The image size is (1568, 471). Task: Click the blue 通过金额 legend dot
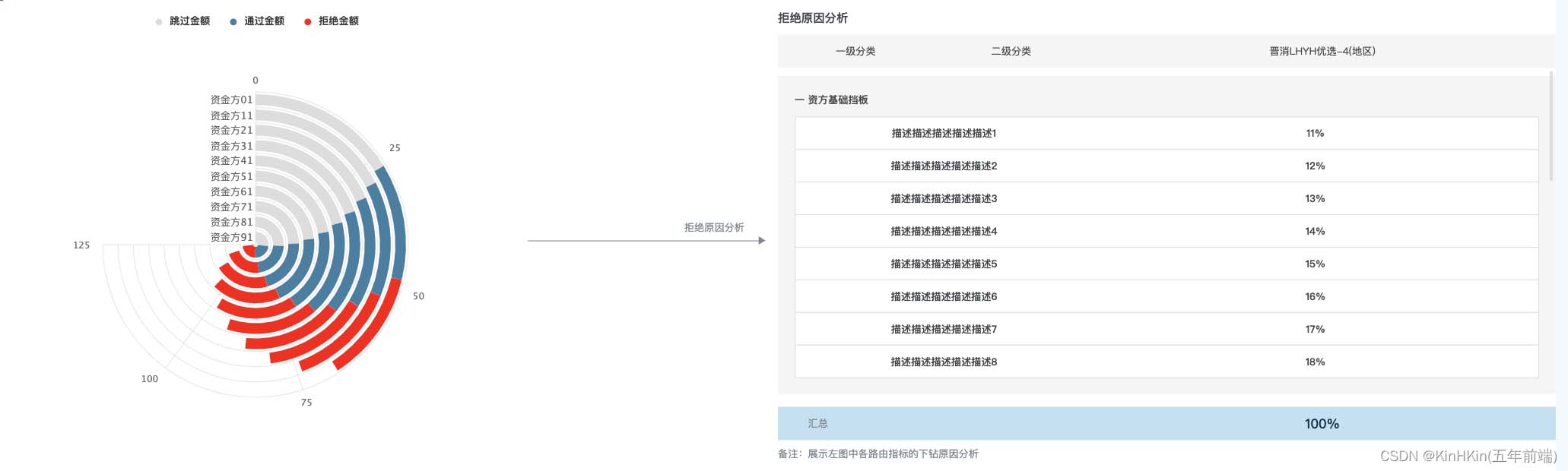[x=233, y=22]
